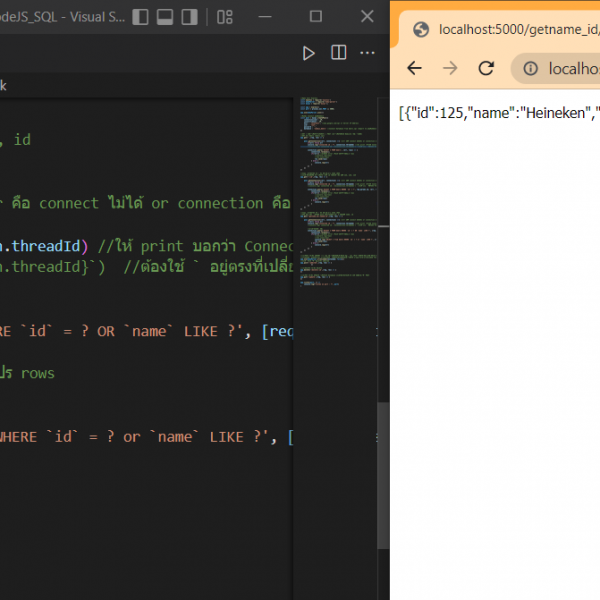Open the Customize Layout icon

[225, 17]
